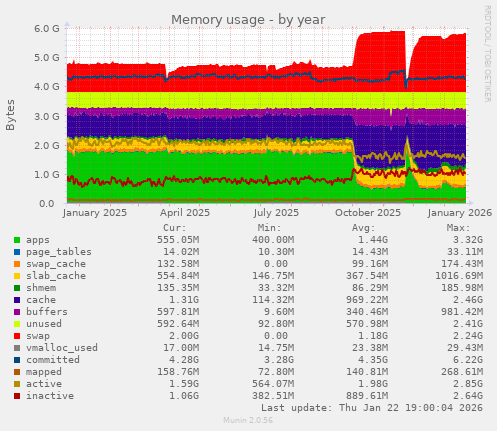
Task: Click the unused current value 592.64M
Action: pyautogui.click(x=178, y=324)
